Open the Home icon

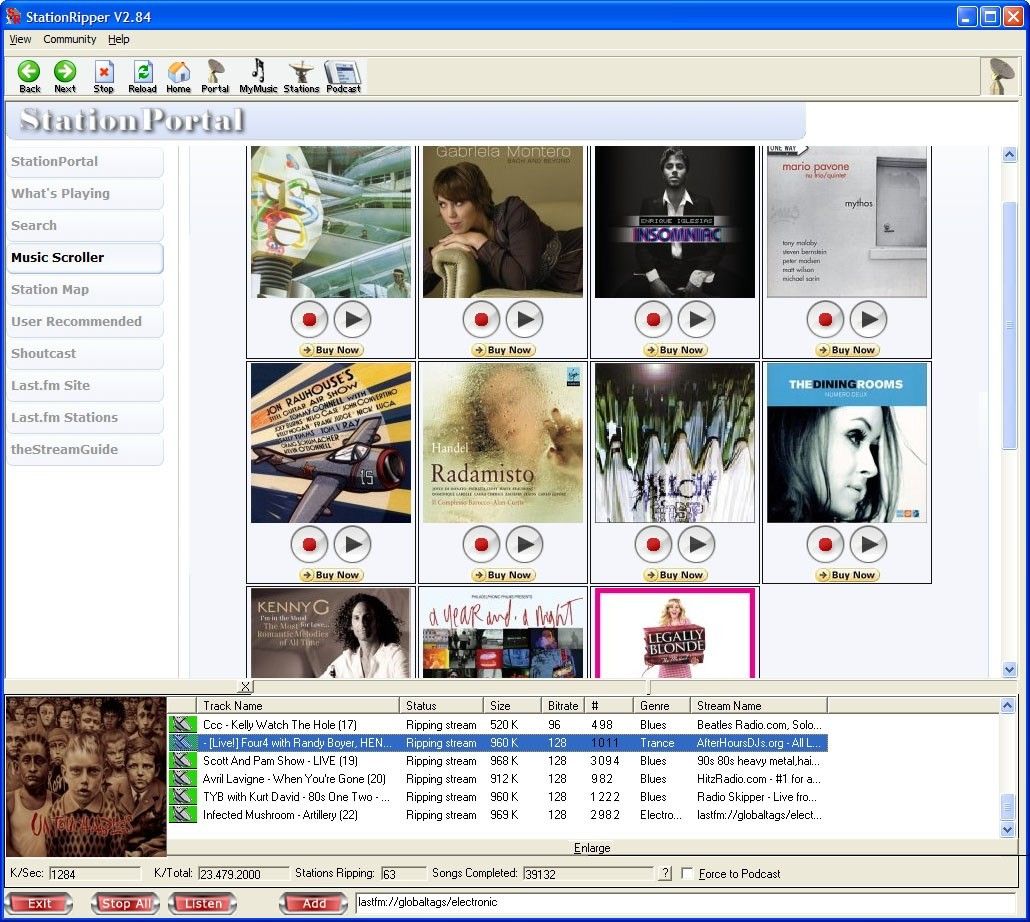coord(178,70)
